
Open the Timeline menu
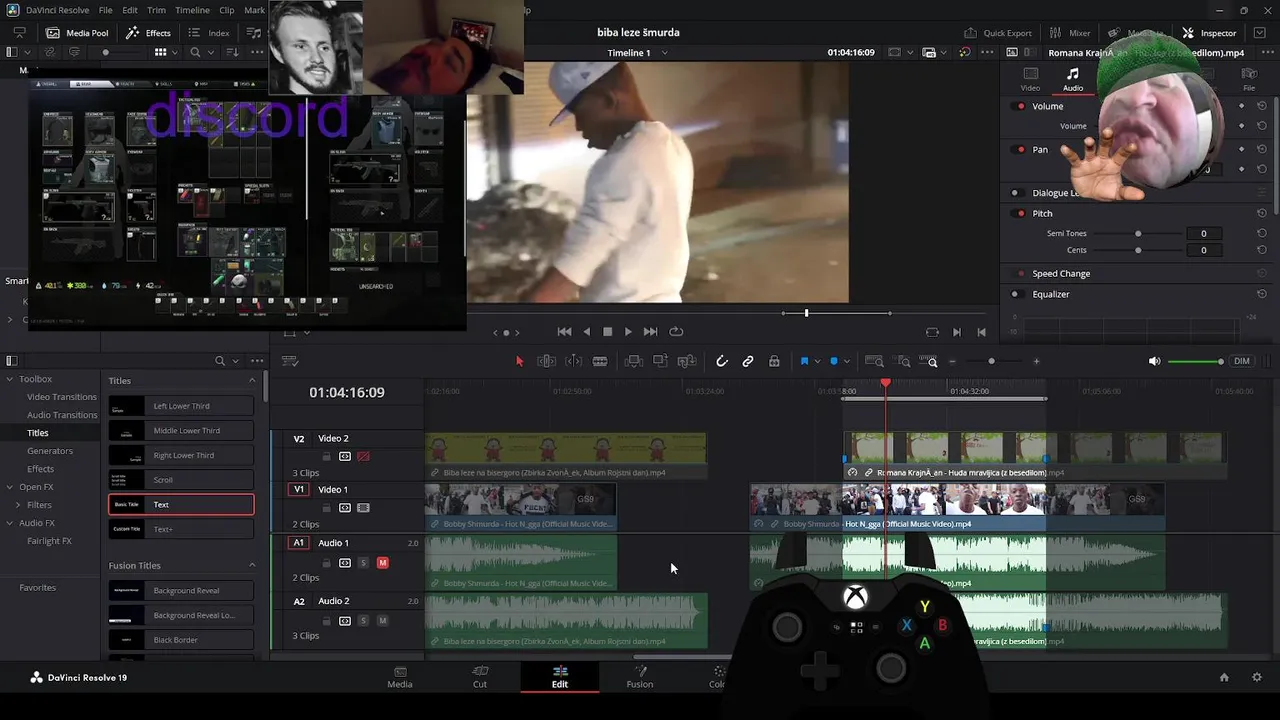[x=192, y=10]
